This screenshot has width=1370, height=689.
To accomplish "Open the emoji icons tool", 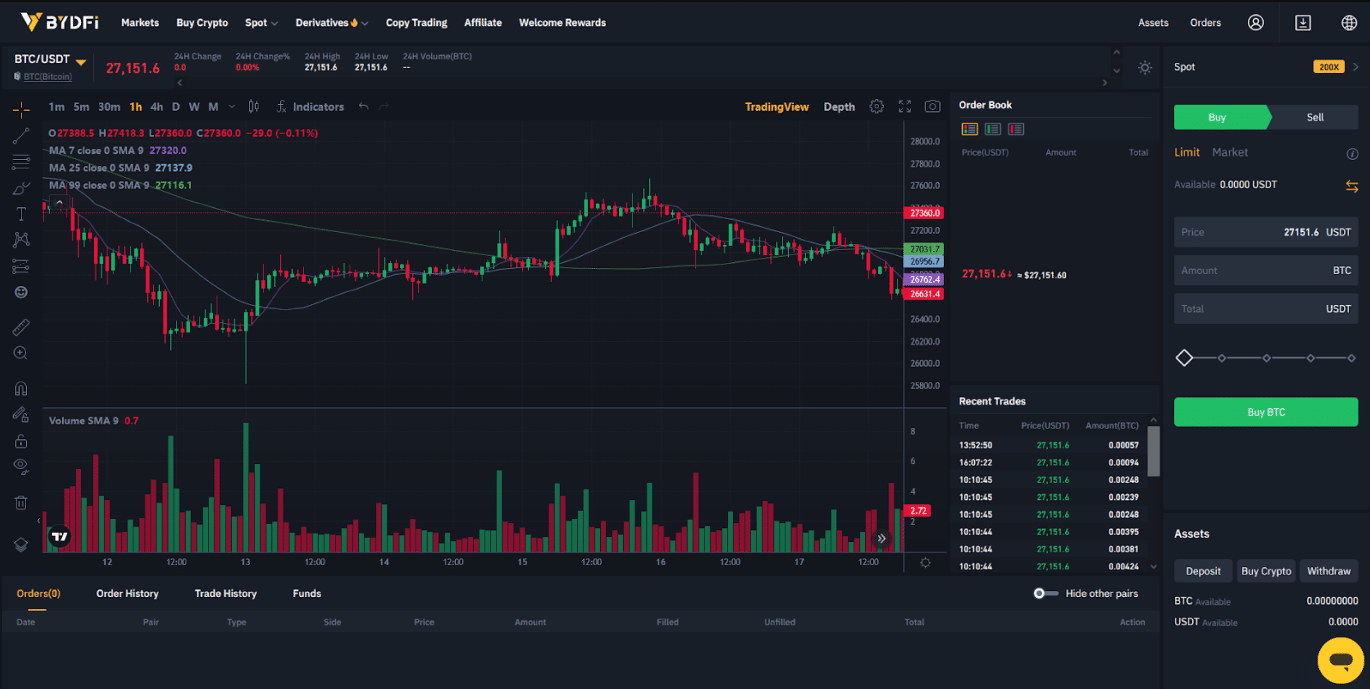I will point(21,292).
